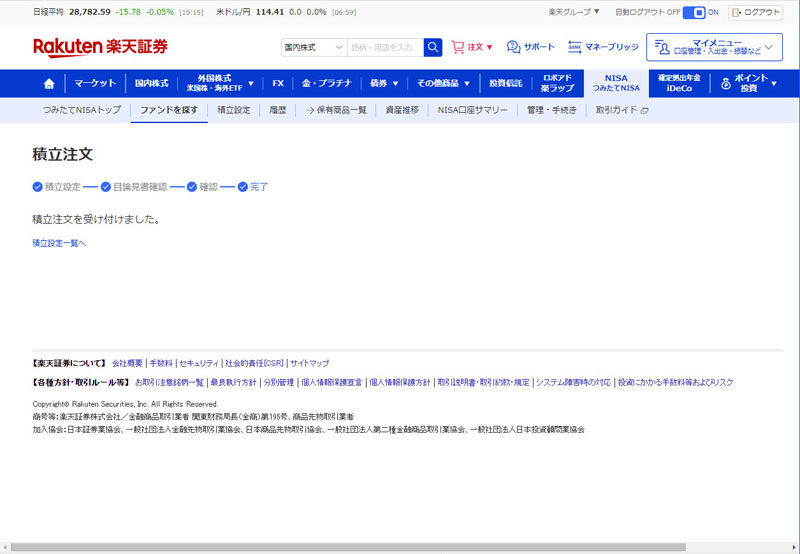Select 投資信託 in main navigation
The height and width of the screenshot is (554, 800).
click(506, 83)
